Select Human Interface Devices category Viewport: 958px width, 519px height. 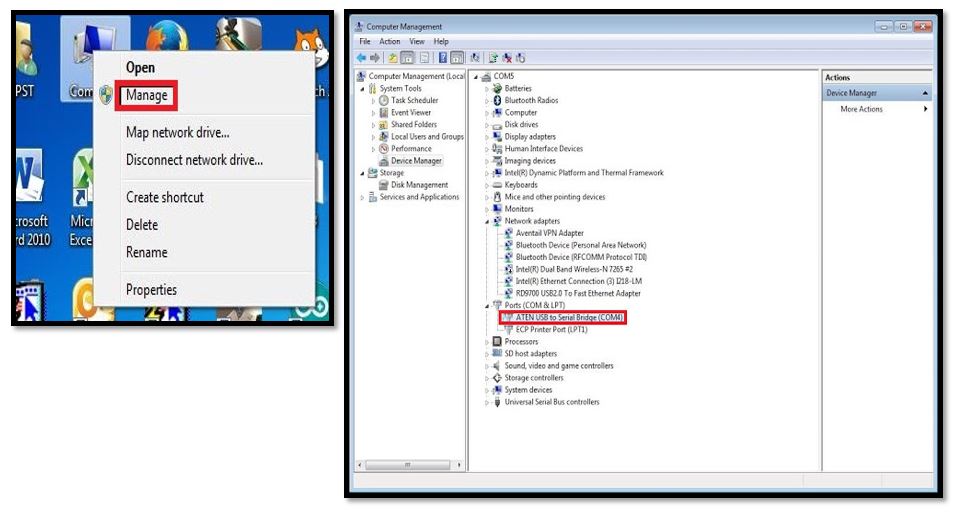click(x=543, y=149)
